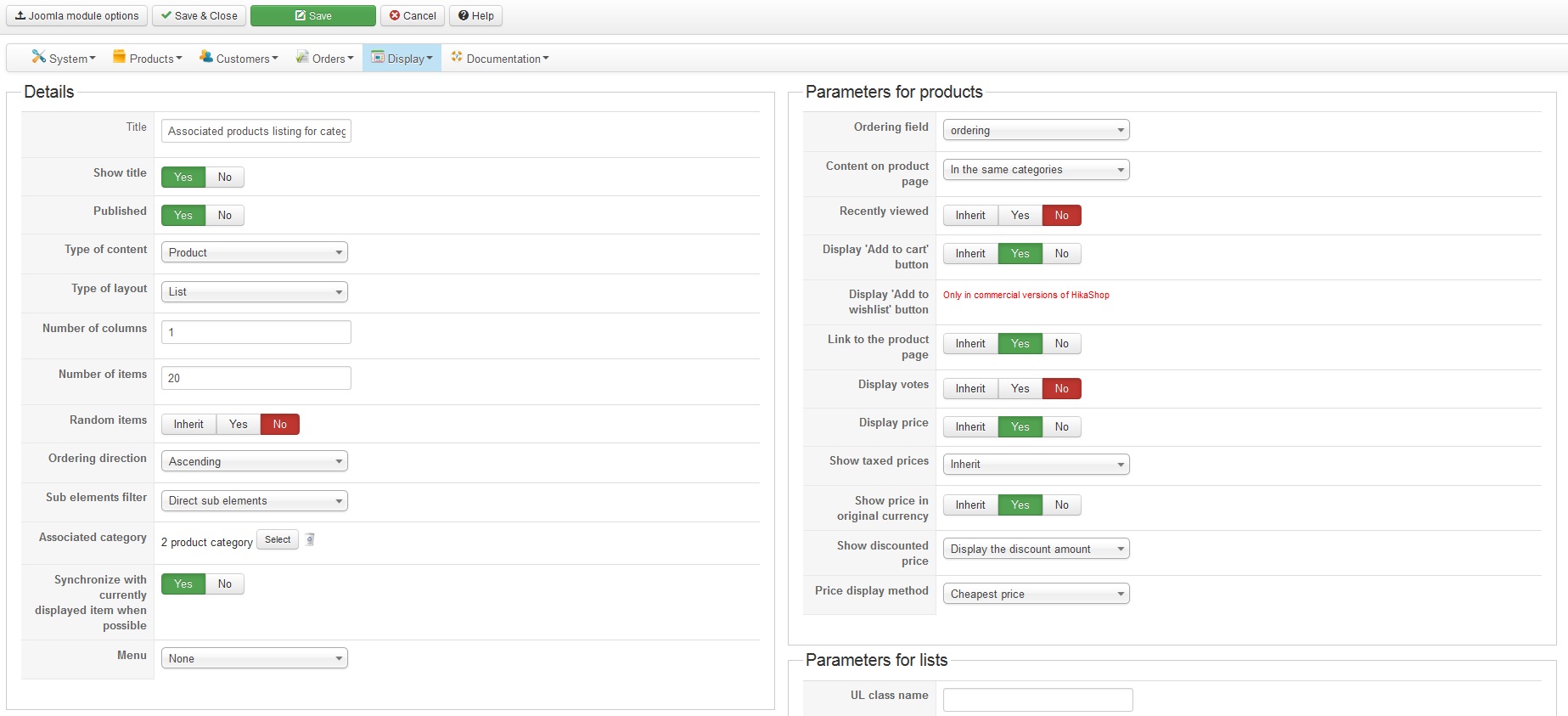The width and height of the screenshot is (1568, 716).
Task: Set Link to the product page to No
Action: (x=1062, y=343)
